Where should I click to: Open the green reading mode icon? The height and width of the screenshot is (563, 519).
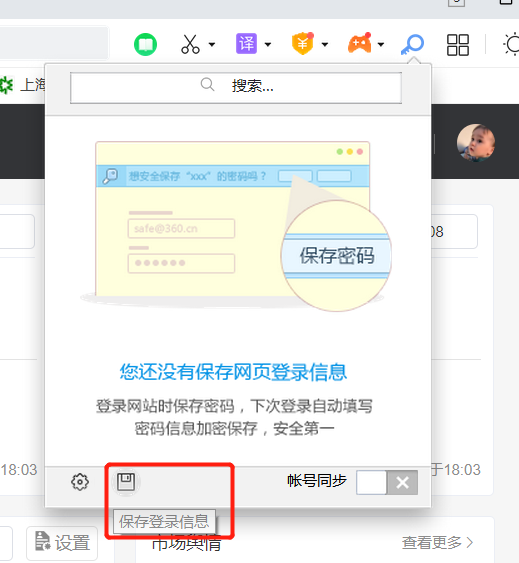(145, 45)
